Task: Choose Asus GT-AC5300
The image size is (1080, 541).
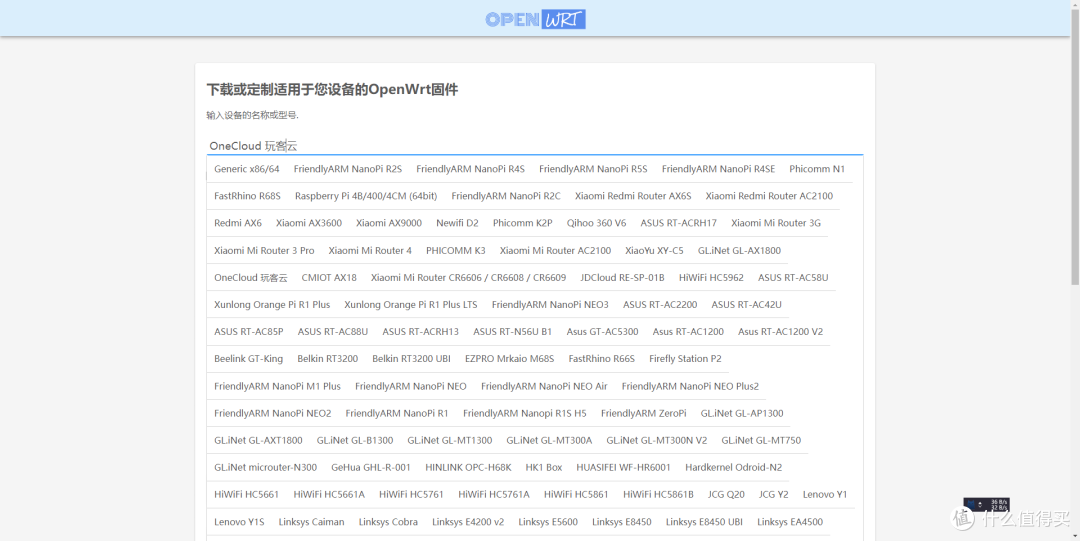Action: tap(602, 331)
